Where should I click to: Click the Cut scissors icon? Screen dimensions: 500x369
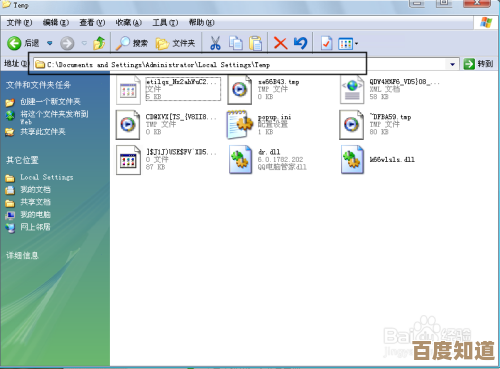(x=215, y=43)
